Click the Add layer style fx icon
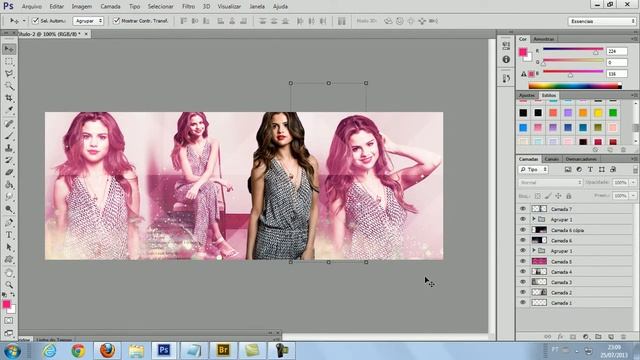The image size is (640, 360). click(x=560, y=337)
